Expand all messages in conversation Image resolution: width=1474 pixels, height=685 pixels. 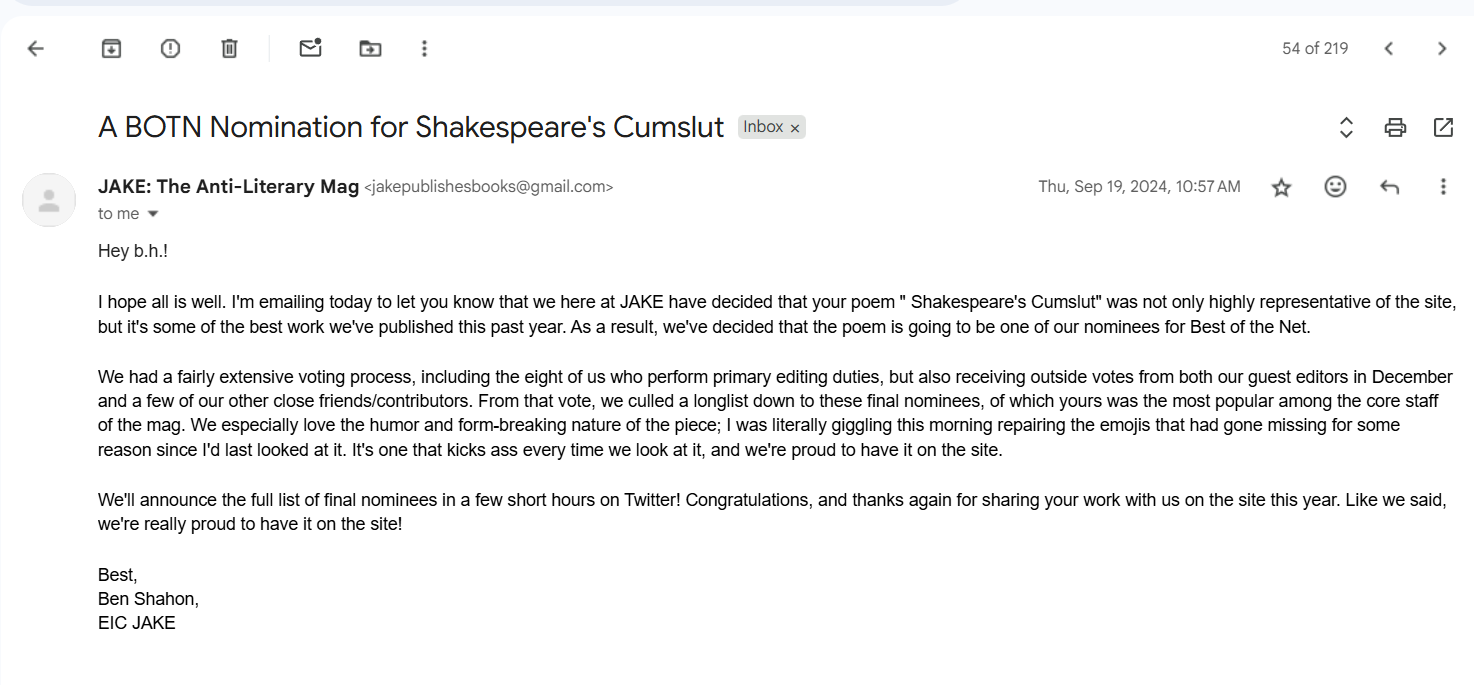coord(1346,127)
